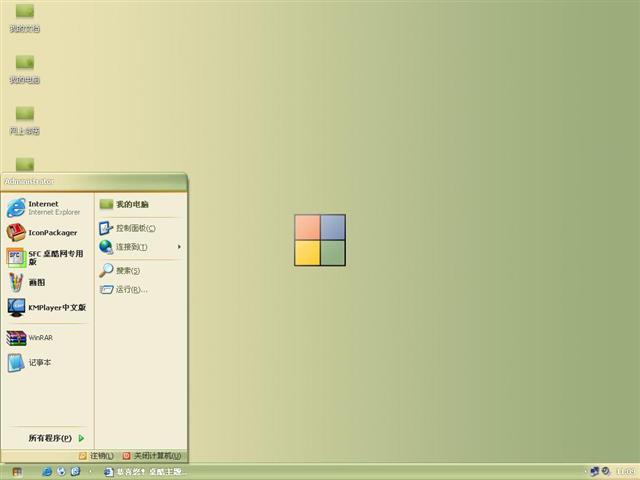Click the red 关闭计算机 power icon

[127, 456]
